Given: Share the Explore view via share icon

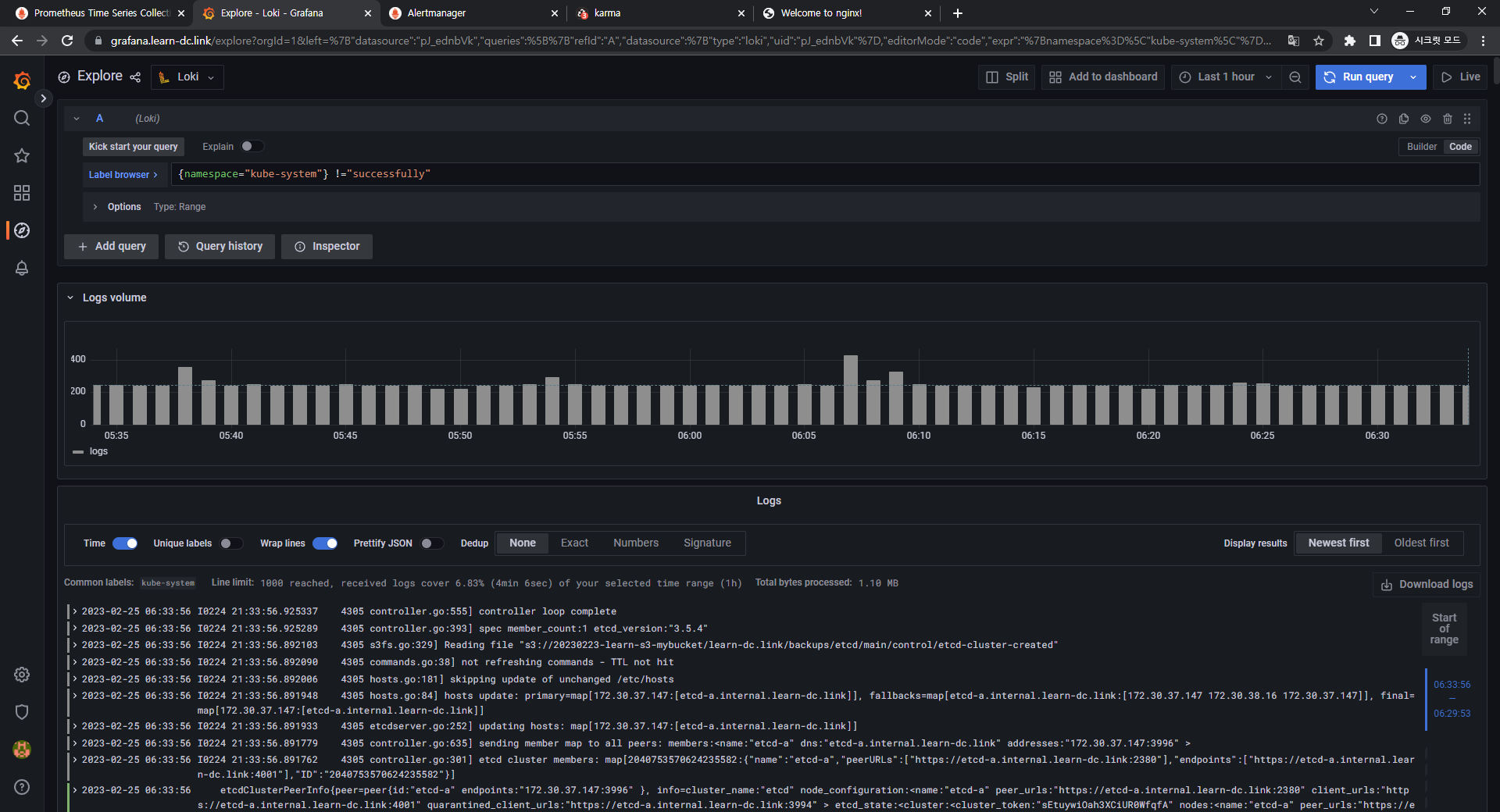Looking at the screenshot, I should click(135, 77).
